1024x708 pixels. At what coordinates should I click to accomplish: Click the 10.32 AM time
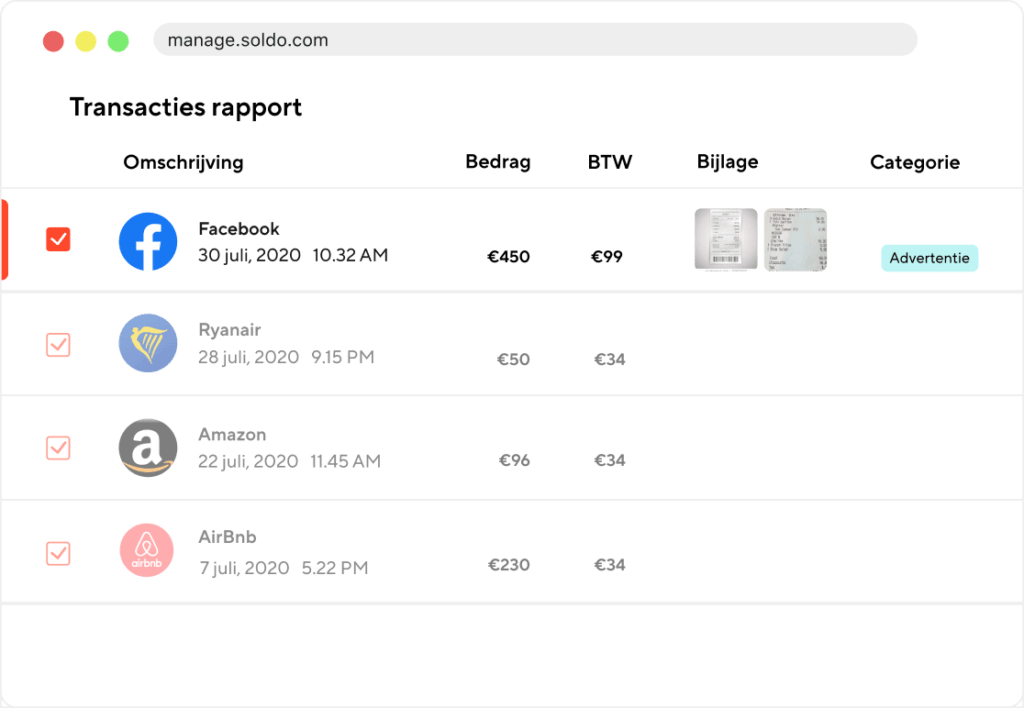pyautogui.click(x=350, y=255)
